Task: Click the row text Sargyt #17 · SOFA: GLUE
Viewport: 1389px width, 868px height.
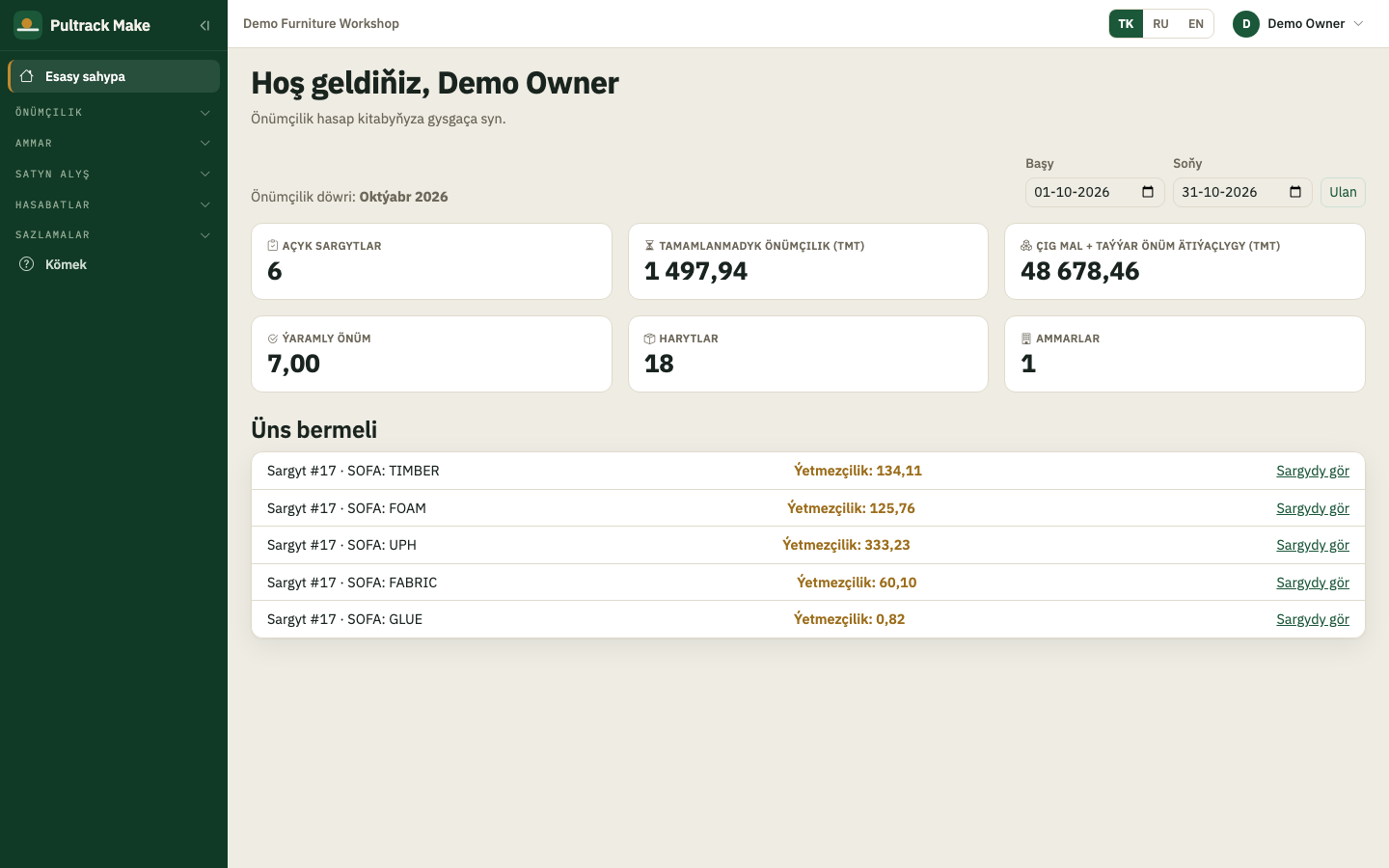Action: pyautogui.click(x=344, y=619)
